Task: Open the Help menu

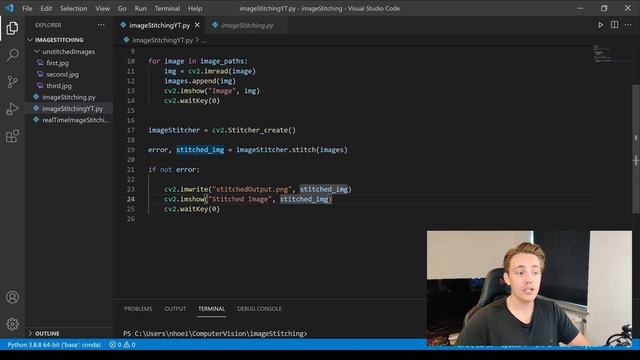Action: click(195, 8)
